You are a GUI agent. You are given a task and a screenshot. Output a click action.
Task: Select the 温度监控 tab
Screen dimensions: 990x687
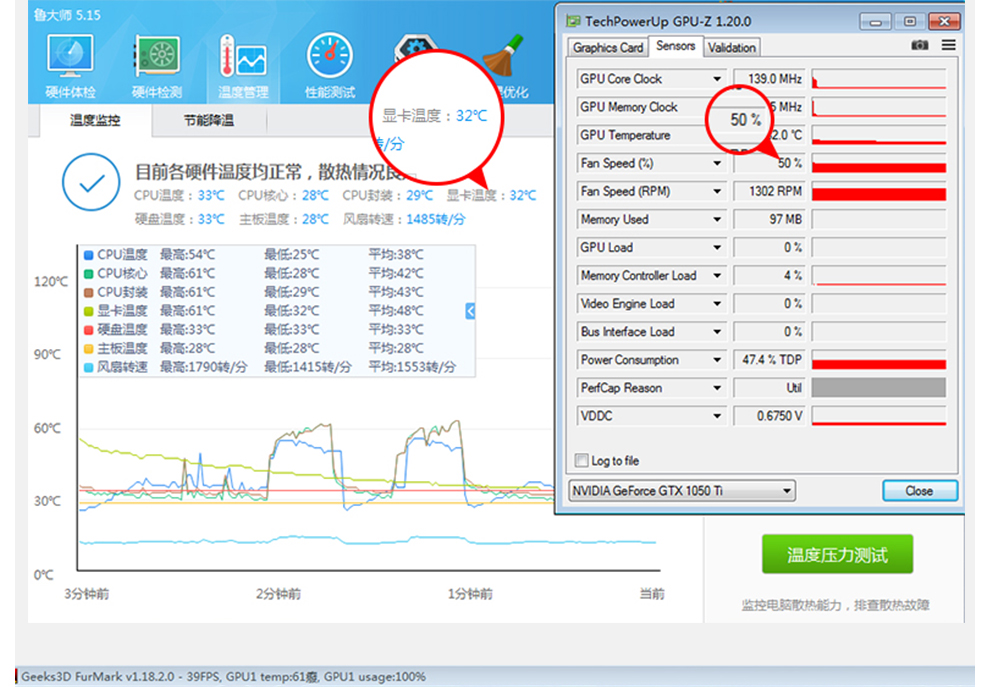[x=95, y=121]
